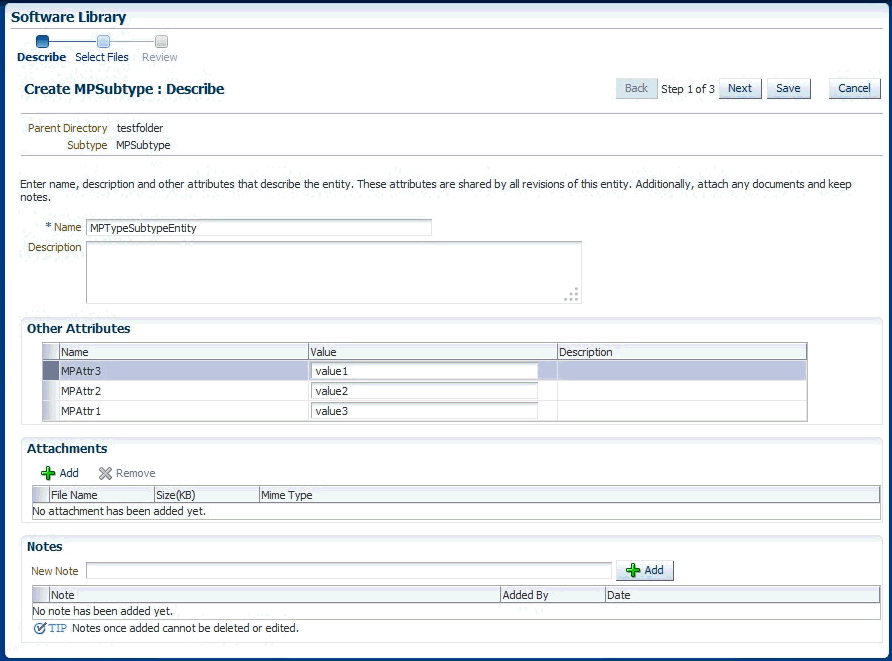Click into the New Note field
892x661 pixels.
349,571
